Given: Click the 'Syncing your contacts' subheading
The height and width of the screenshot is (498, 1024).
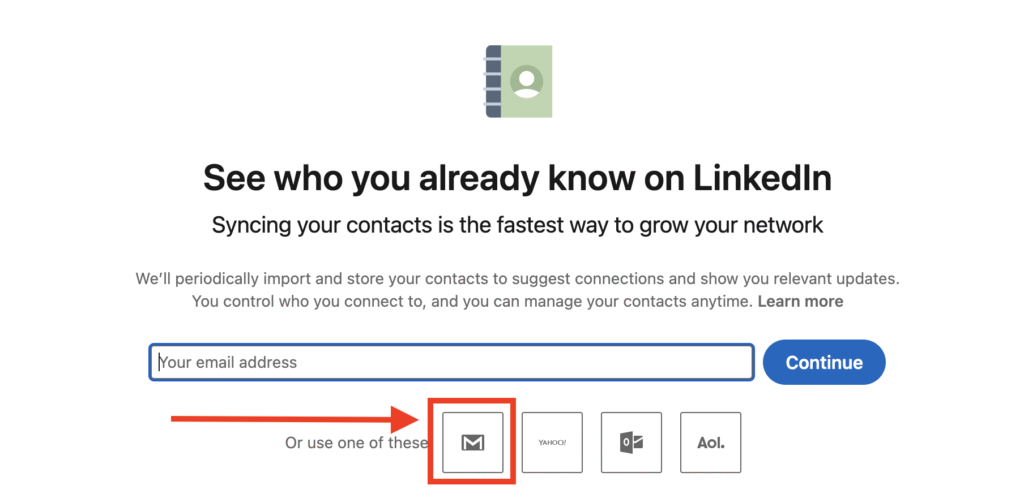Looking at the screenshot, I should tap(517, 225).
